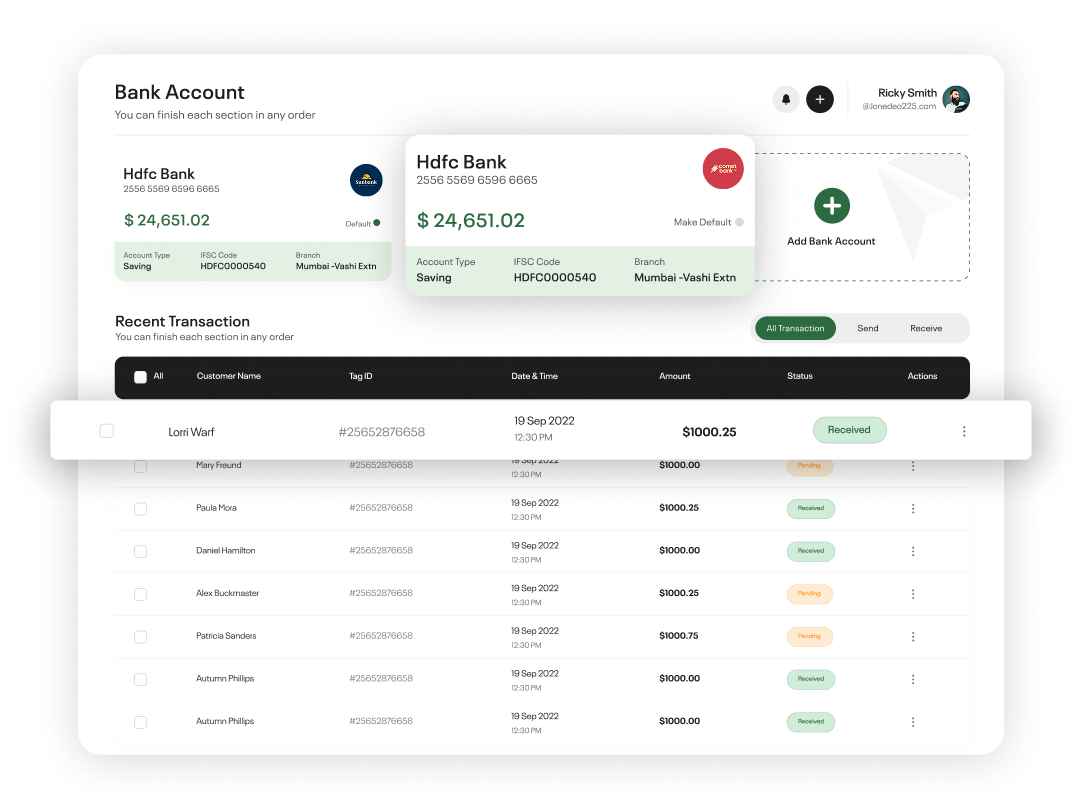The image size is (1082, 807).
Task: Toggle the Make Default radio button
Action: point(739,222)
